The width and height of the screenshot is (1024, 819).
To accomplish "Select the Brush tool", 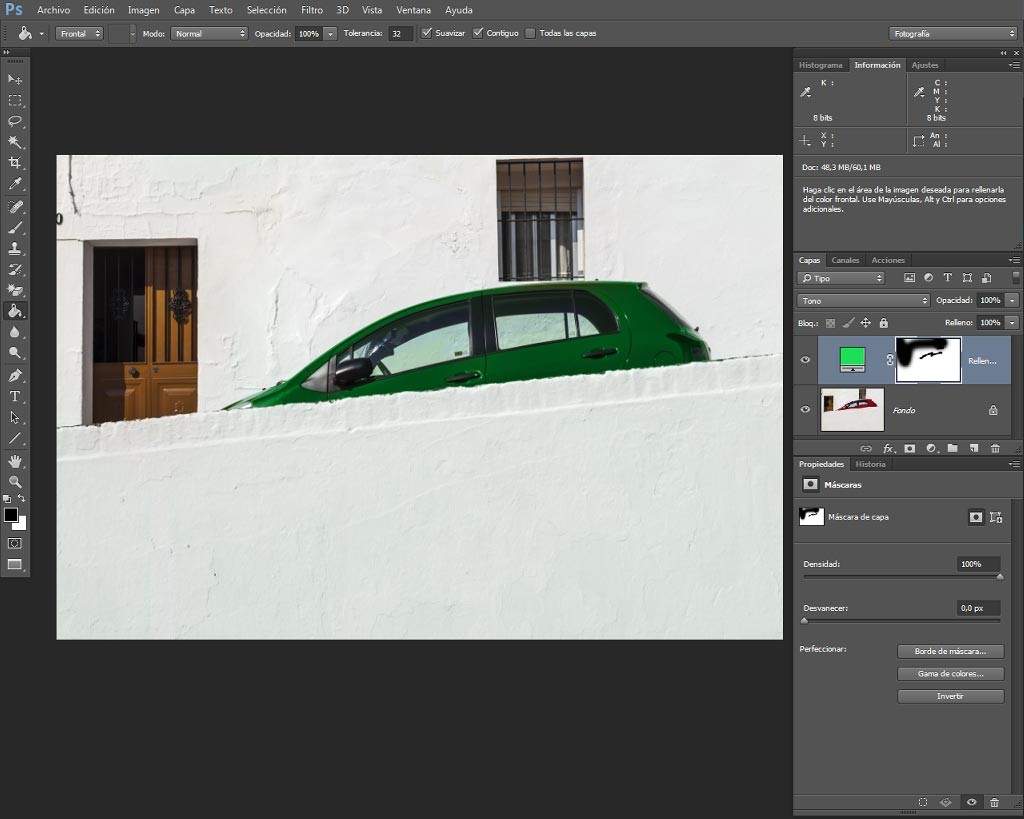I will coord(14,227).
